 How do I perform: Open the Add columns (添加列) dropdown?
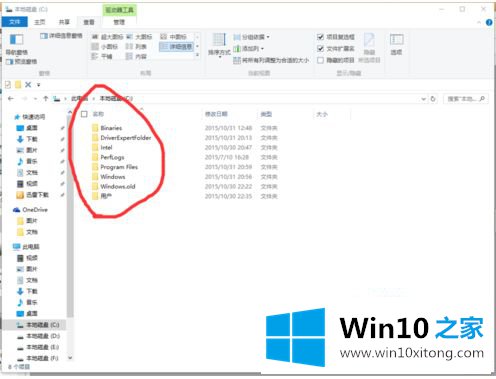[249, 49]
